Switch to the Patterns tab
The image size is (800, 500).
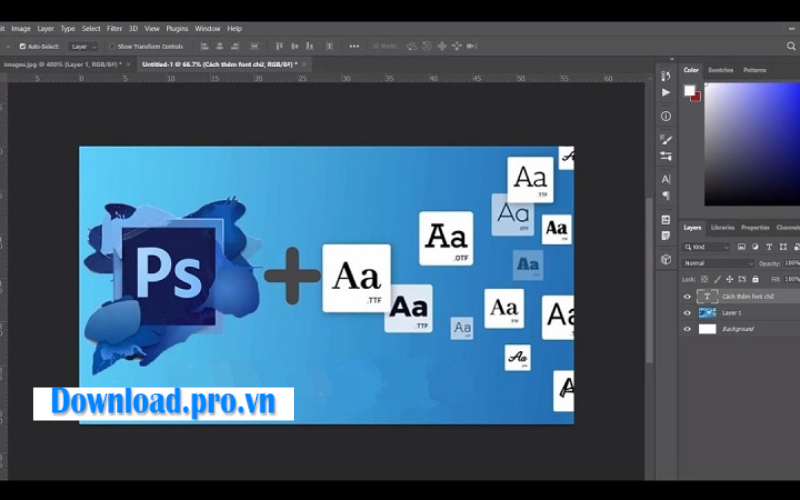click(x=755, y=70)
